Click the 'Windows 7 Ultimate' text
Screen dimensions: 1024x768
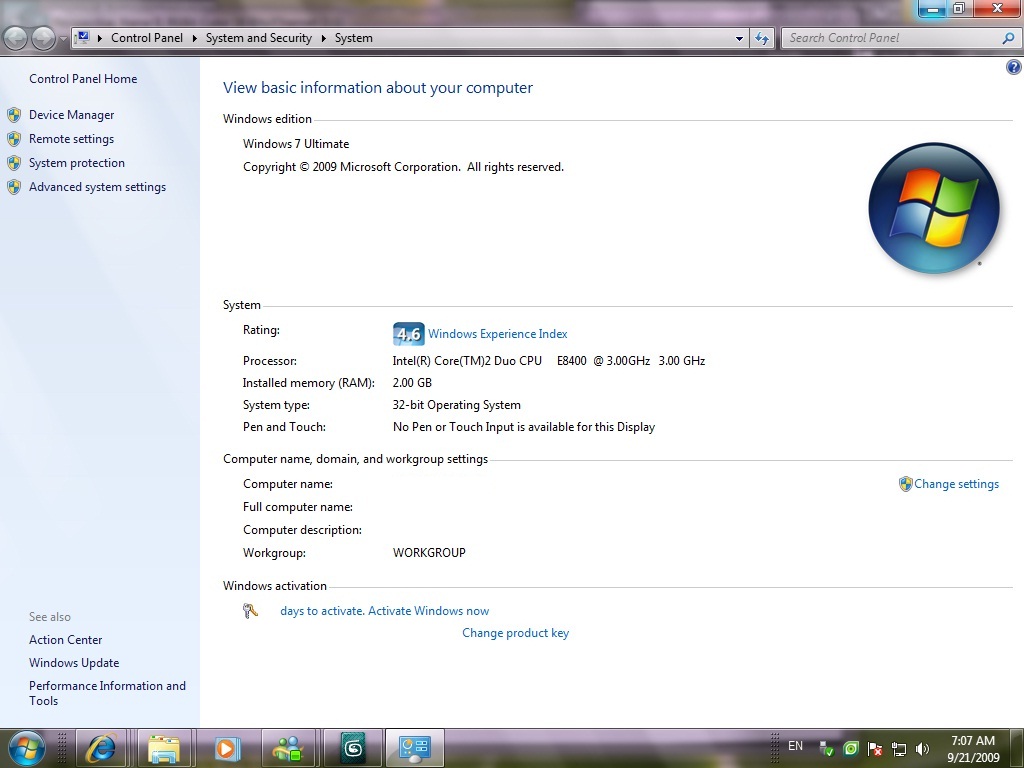[x=296, y=144]
